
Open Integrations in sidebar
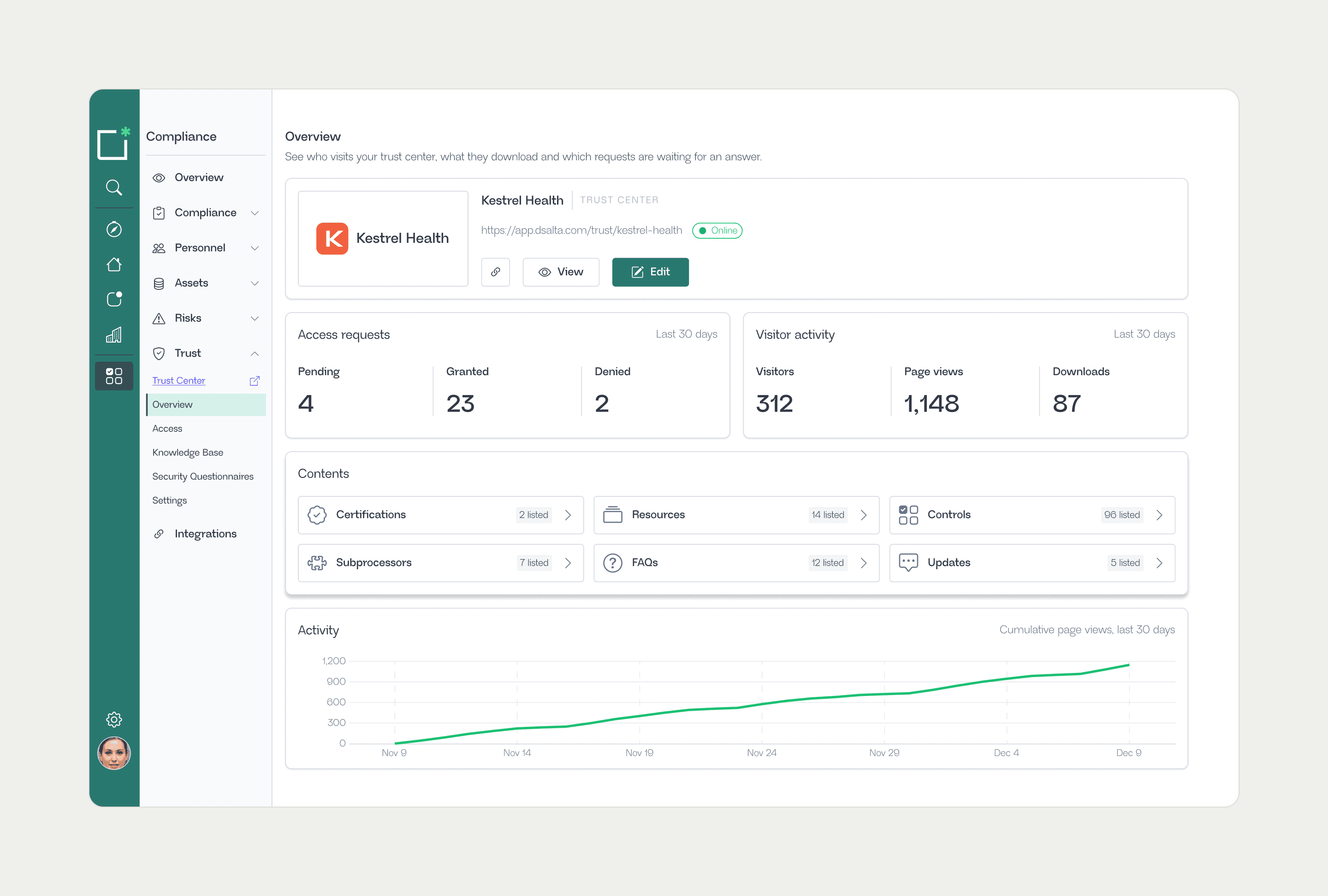click(x=206, y=533)
